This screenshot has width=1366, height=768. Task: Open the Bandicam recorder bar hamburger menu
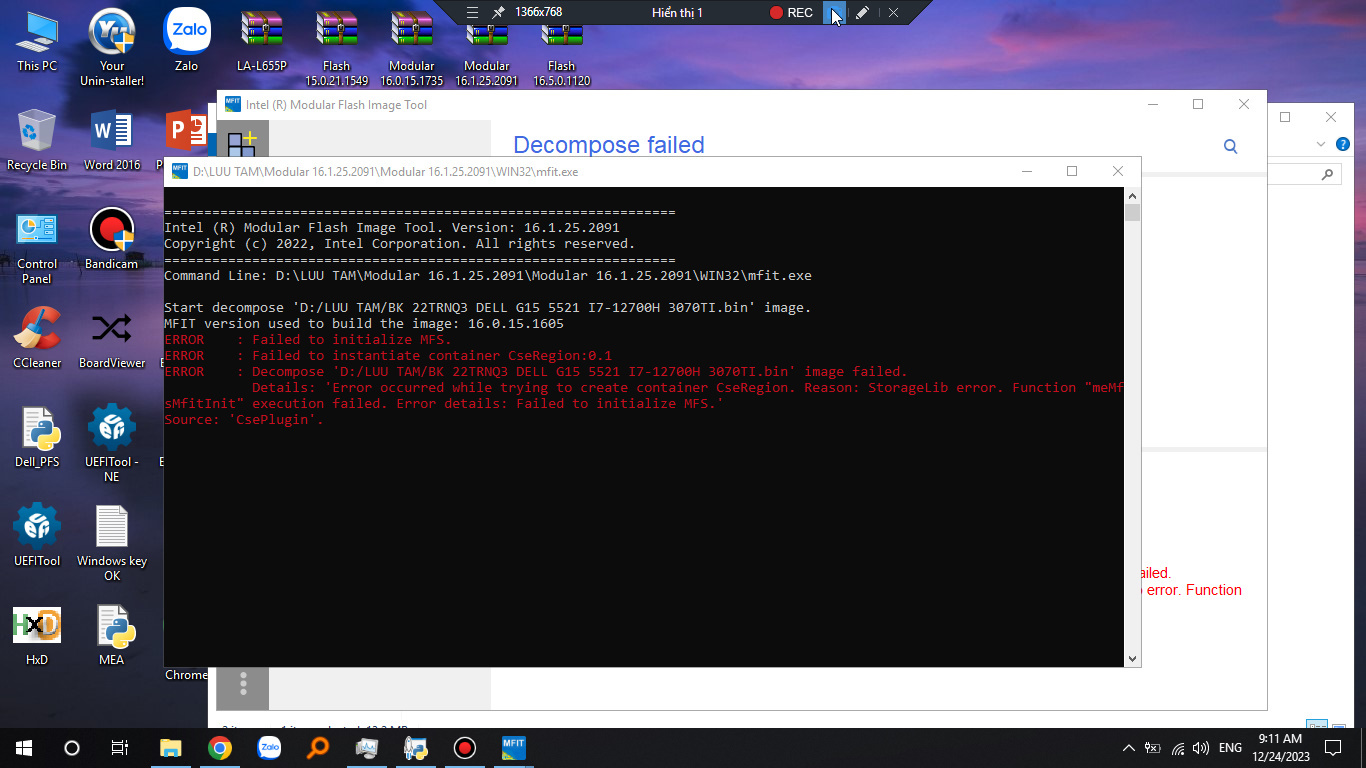tap(473, 13)
